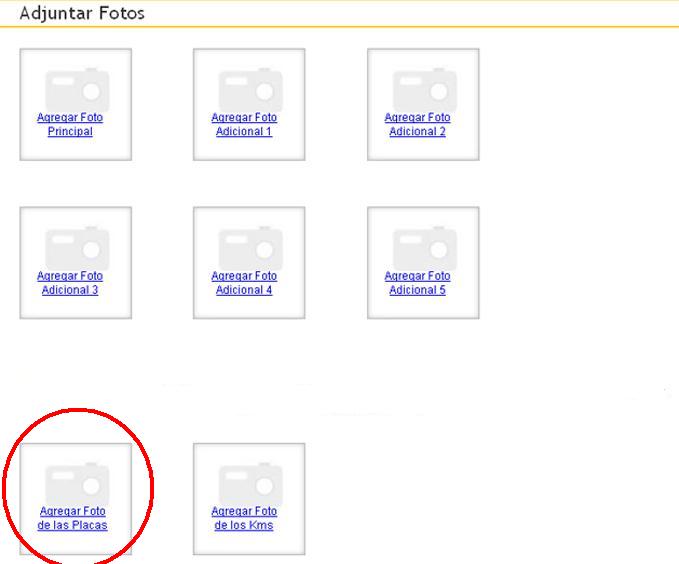679x564 pixels.
Task: Click the camera icon above Adicional 4
Action: coord(251,248)
